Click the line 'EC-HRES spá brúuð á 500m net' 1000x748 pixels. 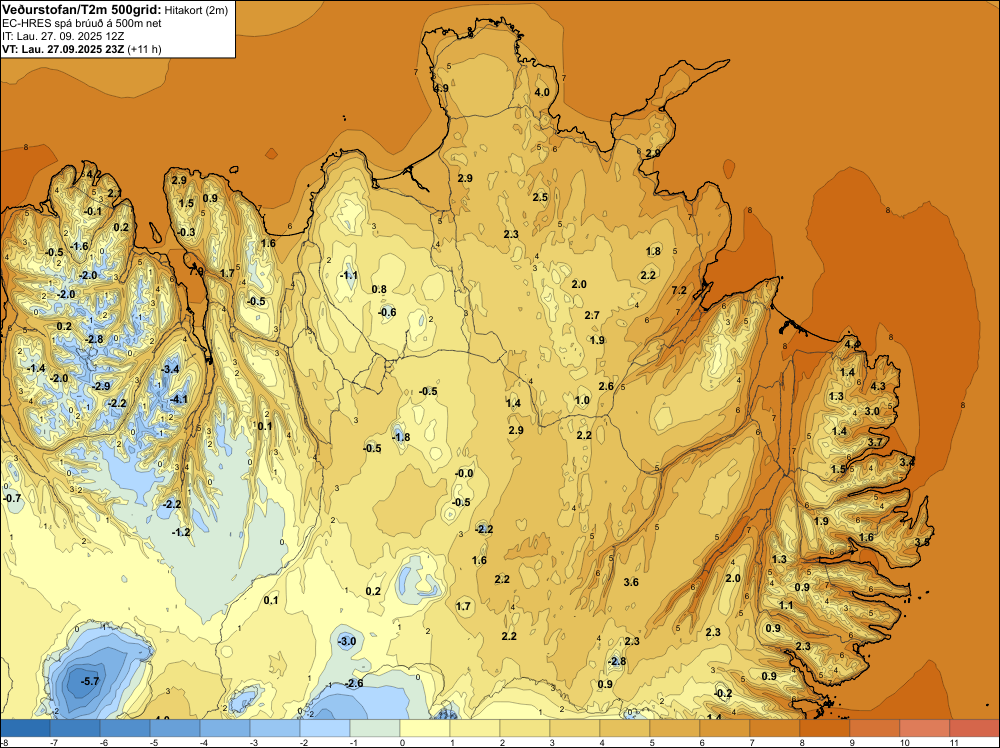click(x=81, y=23)
